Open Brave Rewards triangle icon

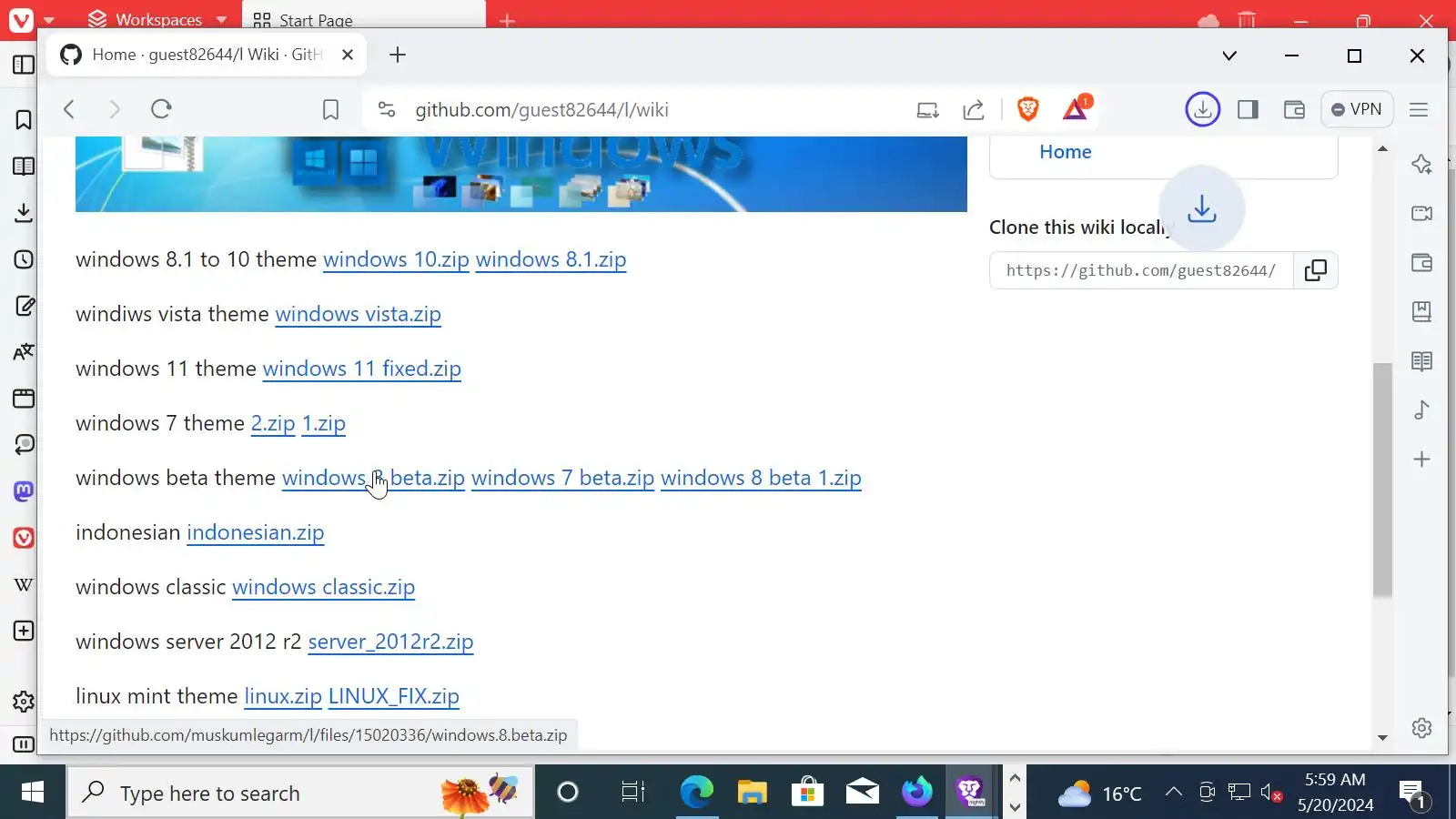(x=1076, y=108)
